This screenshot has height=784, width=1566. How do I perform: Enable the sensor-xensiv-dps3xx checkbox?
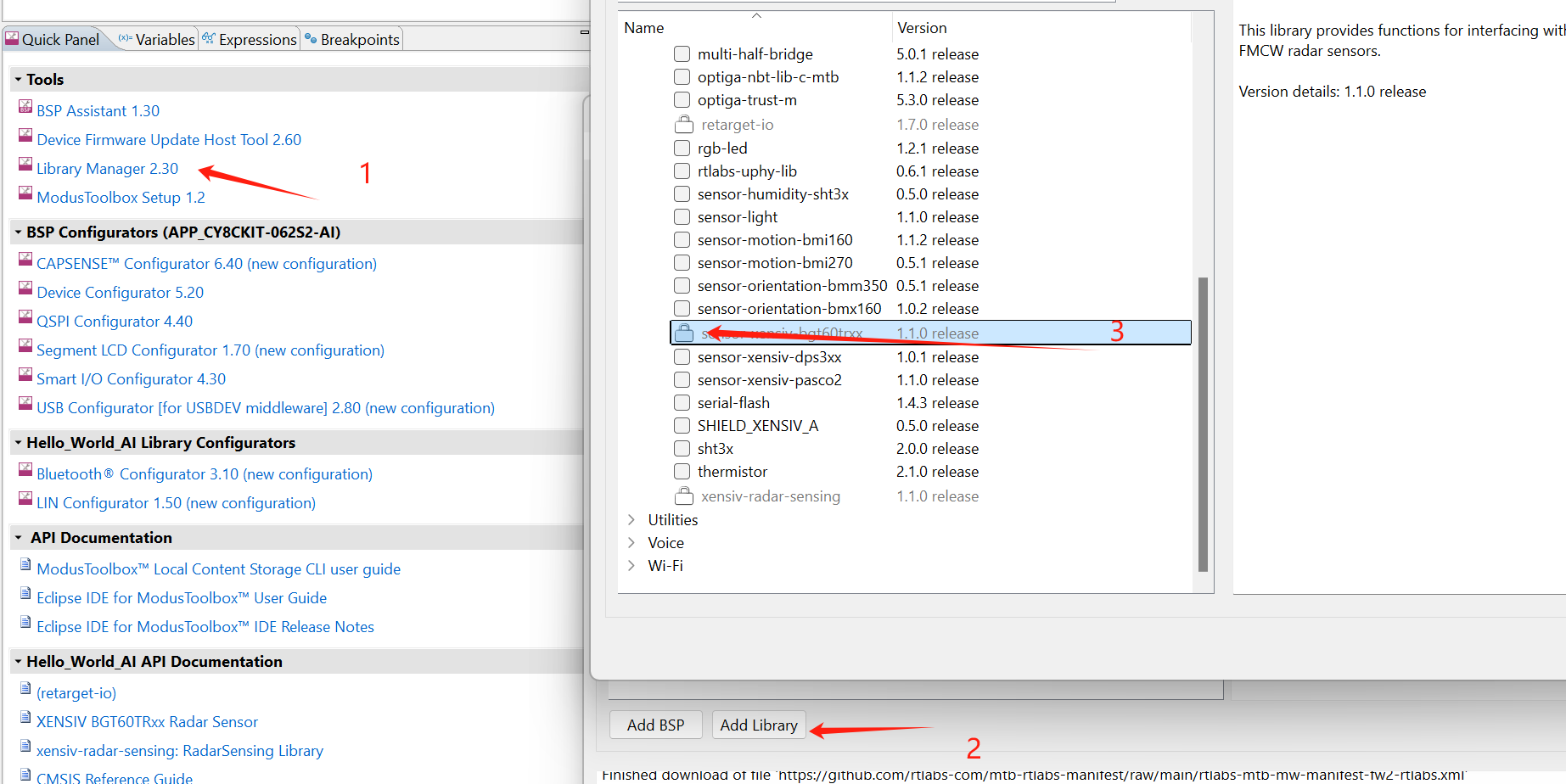point(682,357)
